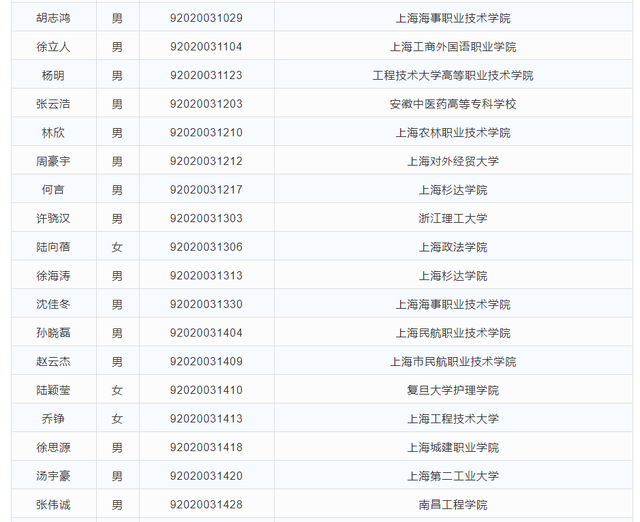This screenshot has width=640, height=522.
Task: Select the name 何言
Action: tap(53, 190)
